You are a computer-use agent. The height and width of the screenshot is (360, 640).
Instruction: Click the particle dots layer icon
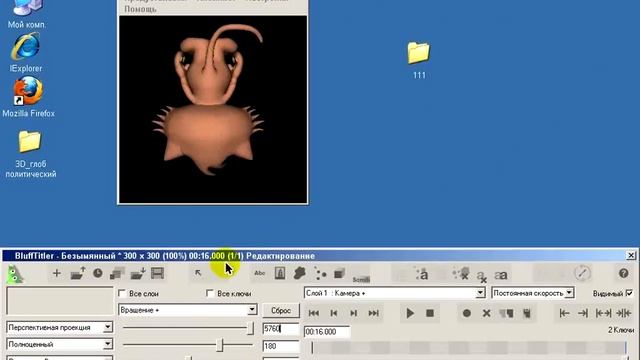click(320, 274)
